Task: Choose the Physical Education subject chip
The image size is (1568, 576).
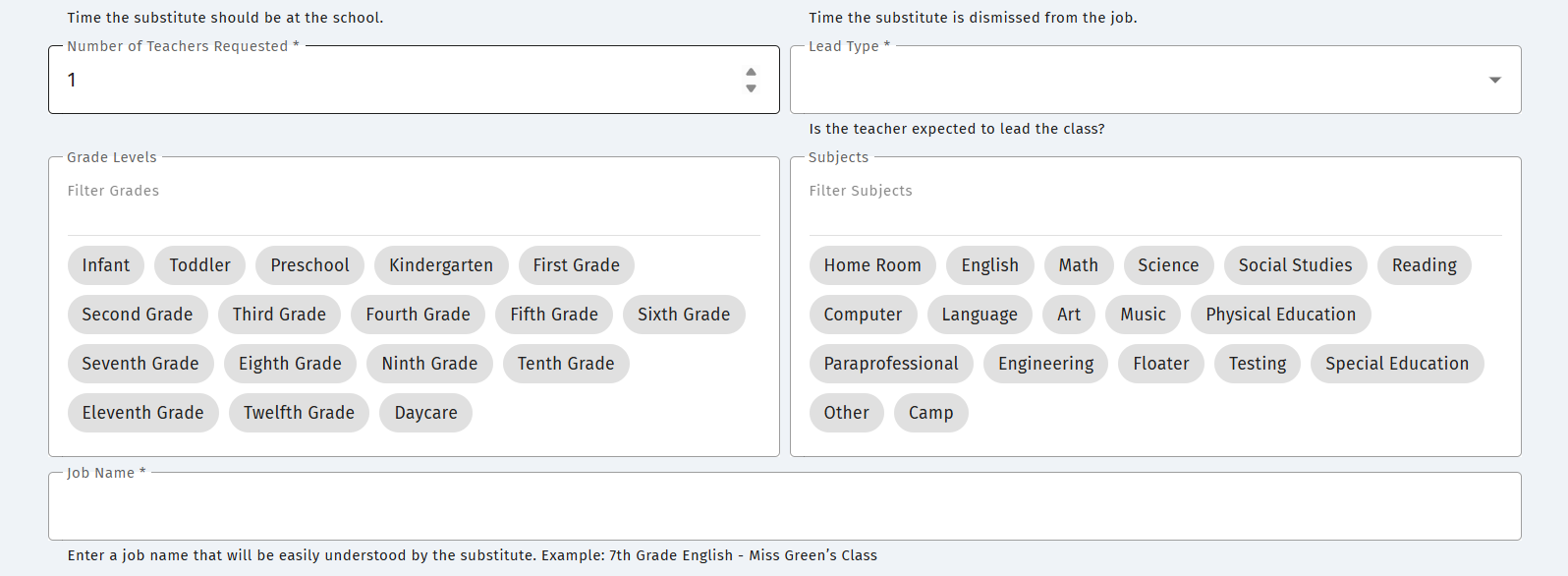Action: [1280, 315]
